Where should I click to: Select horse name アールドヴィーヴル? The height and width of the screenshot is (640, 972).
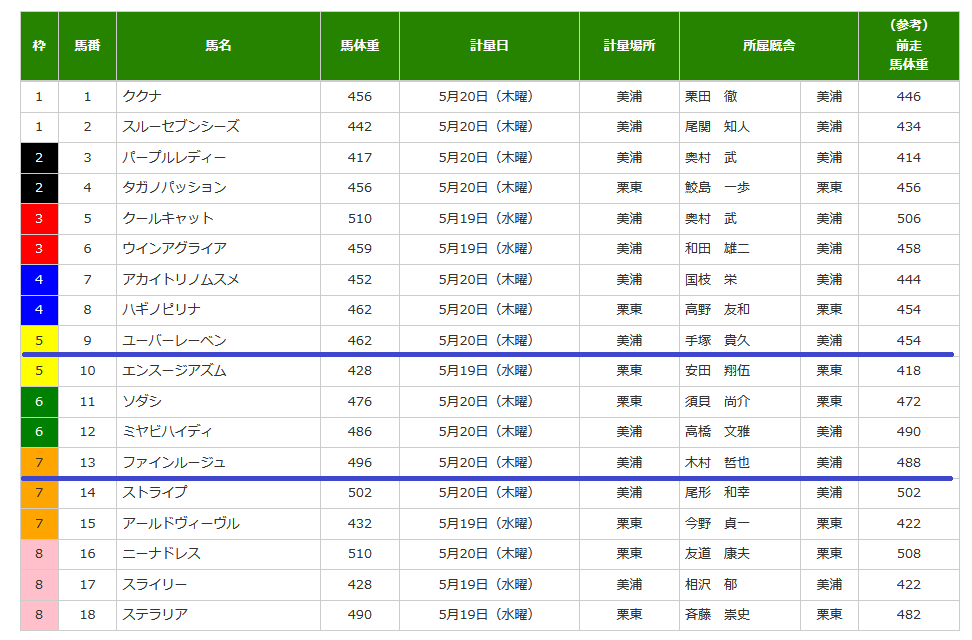pyautogui.click(x=181, y=523)
